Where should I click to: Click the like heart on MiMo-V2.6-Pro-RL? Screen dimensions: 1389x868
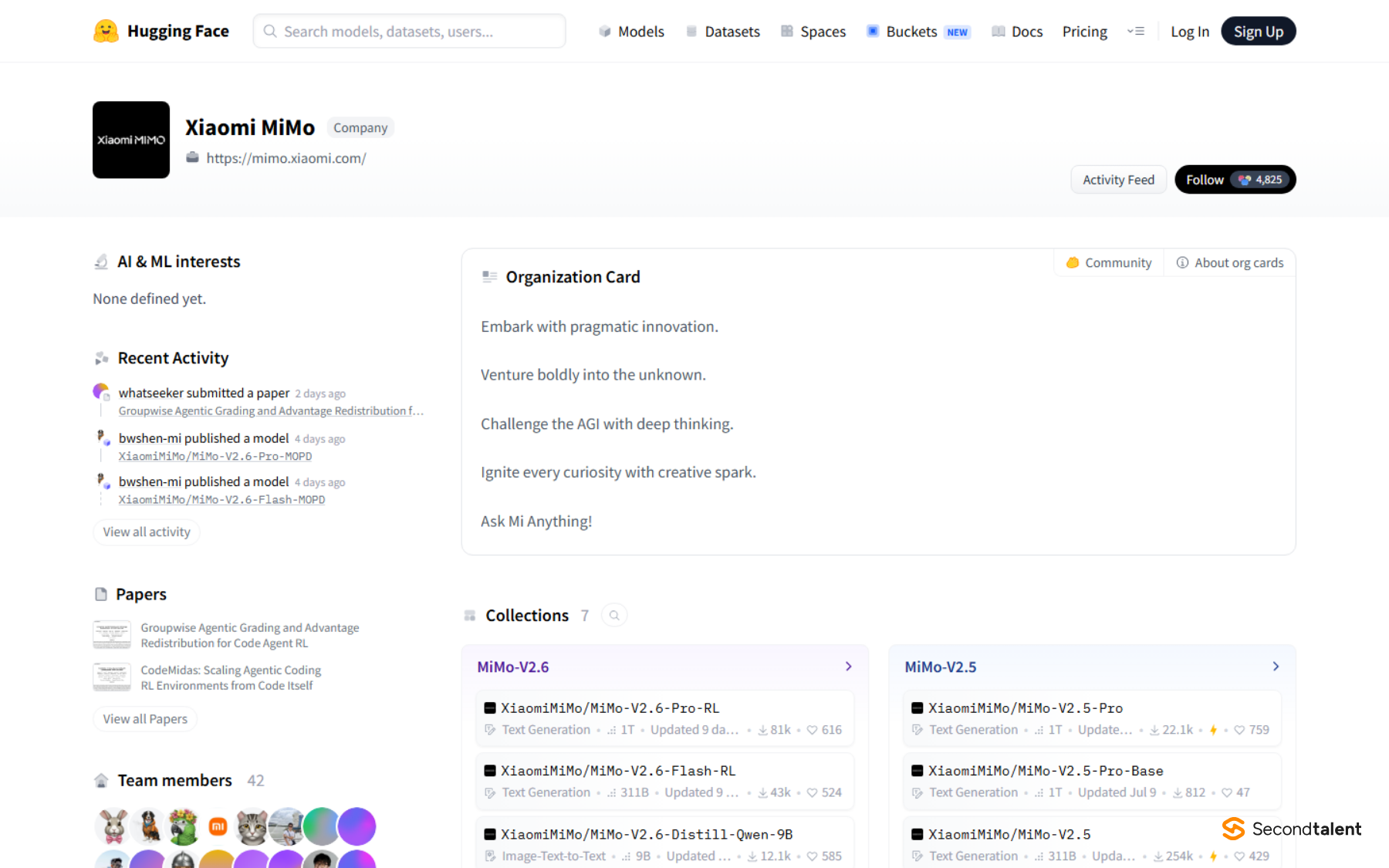click(x=812, y=730)
